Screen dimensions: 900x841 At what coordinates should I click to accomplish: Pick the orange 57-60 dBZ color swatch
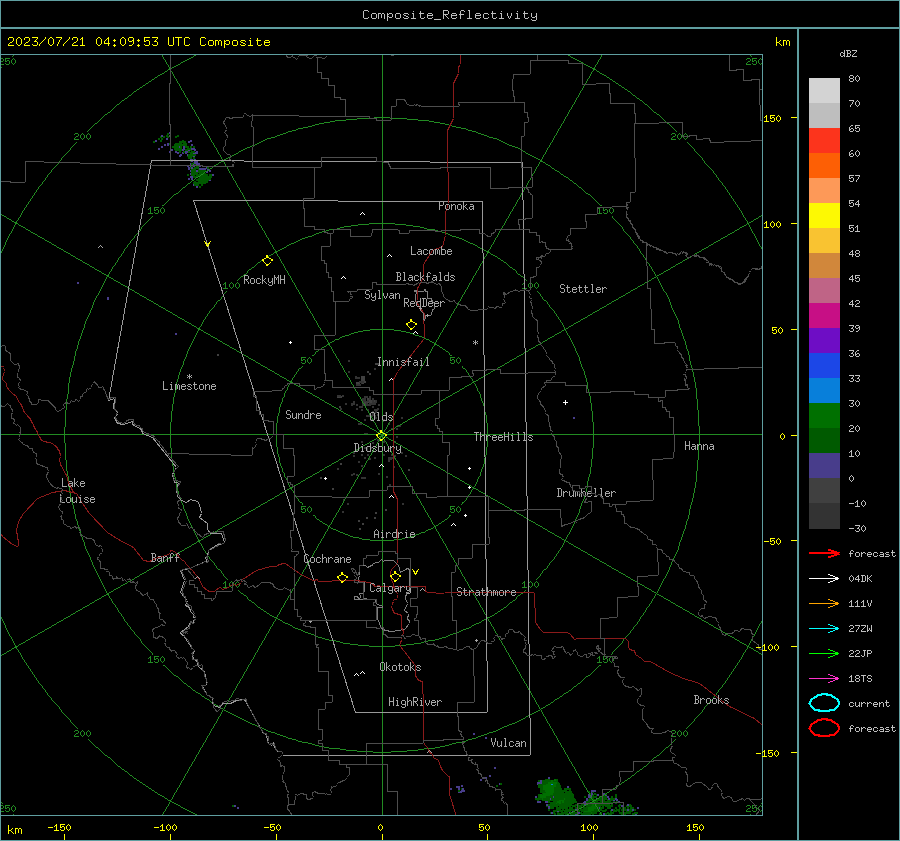click(824, 166)
